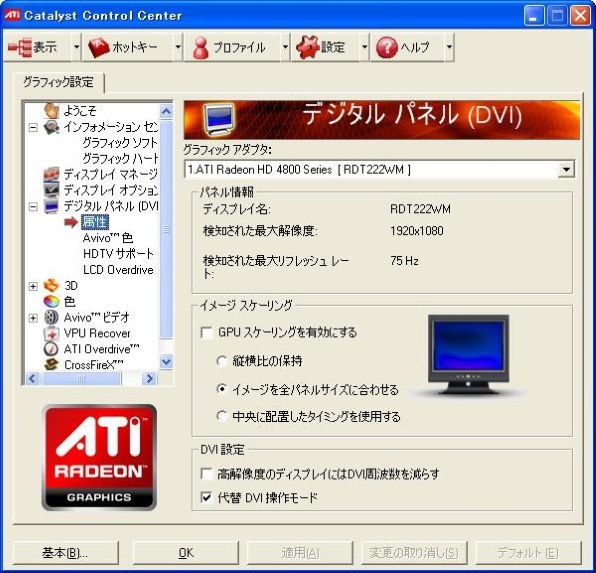
Task: Select Avivo 色 tree item
Action: tap(108, 238)
